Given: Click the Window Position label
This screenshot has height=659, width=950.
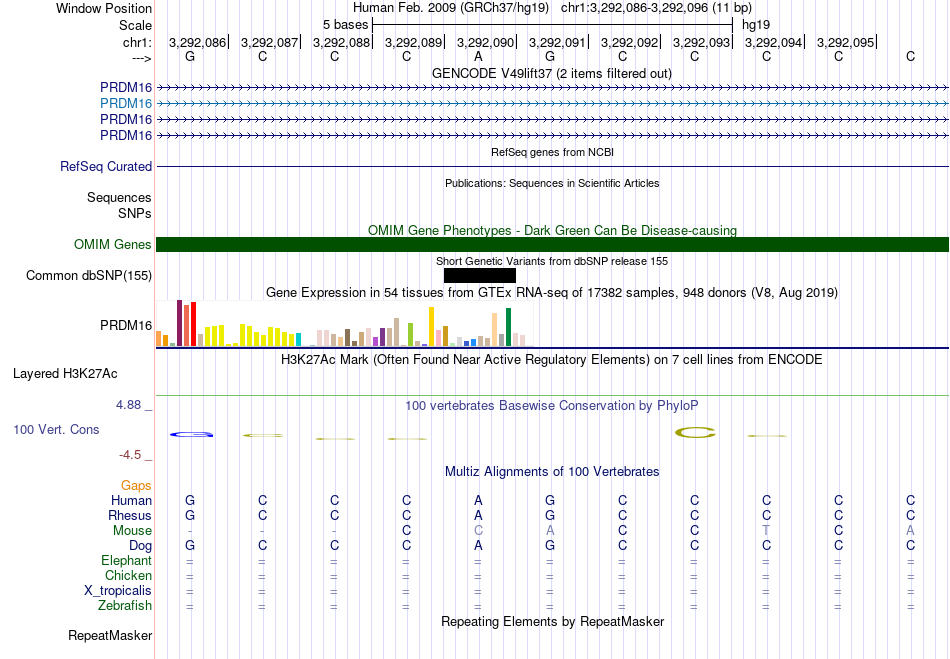Looking at the screenshot, I should (104, 8).
